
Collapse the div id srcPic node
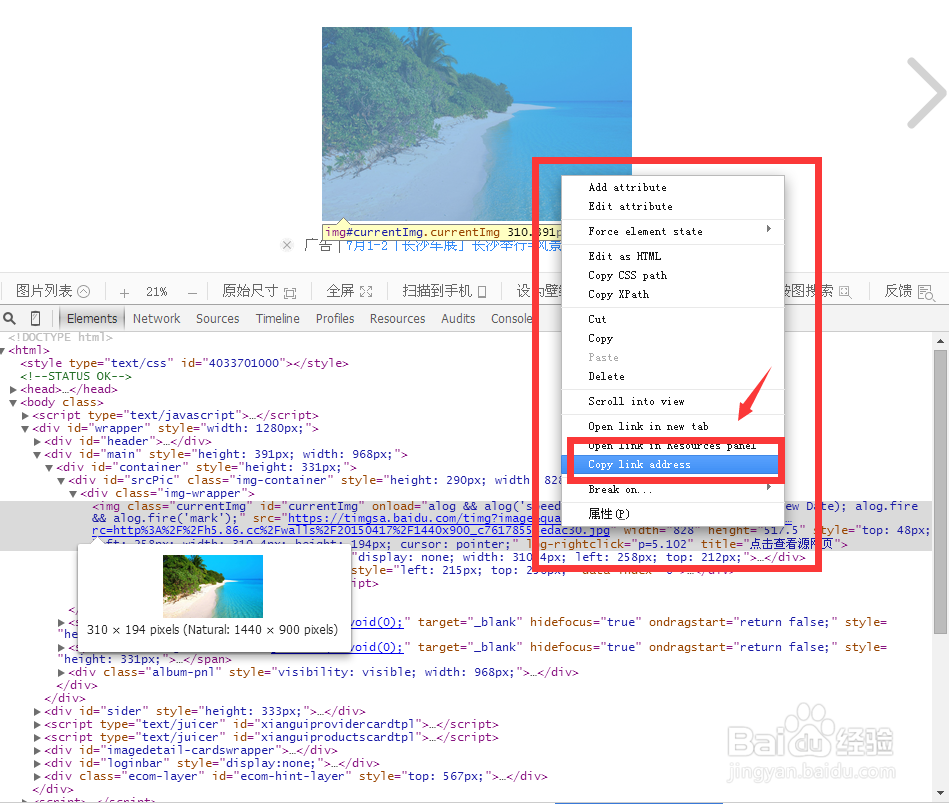(61, 481)
